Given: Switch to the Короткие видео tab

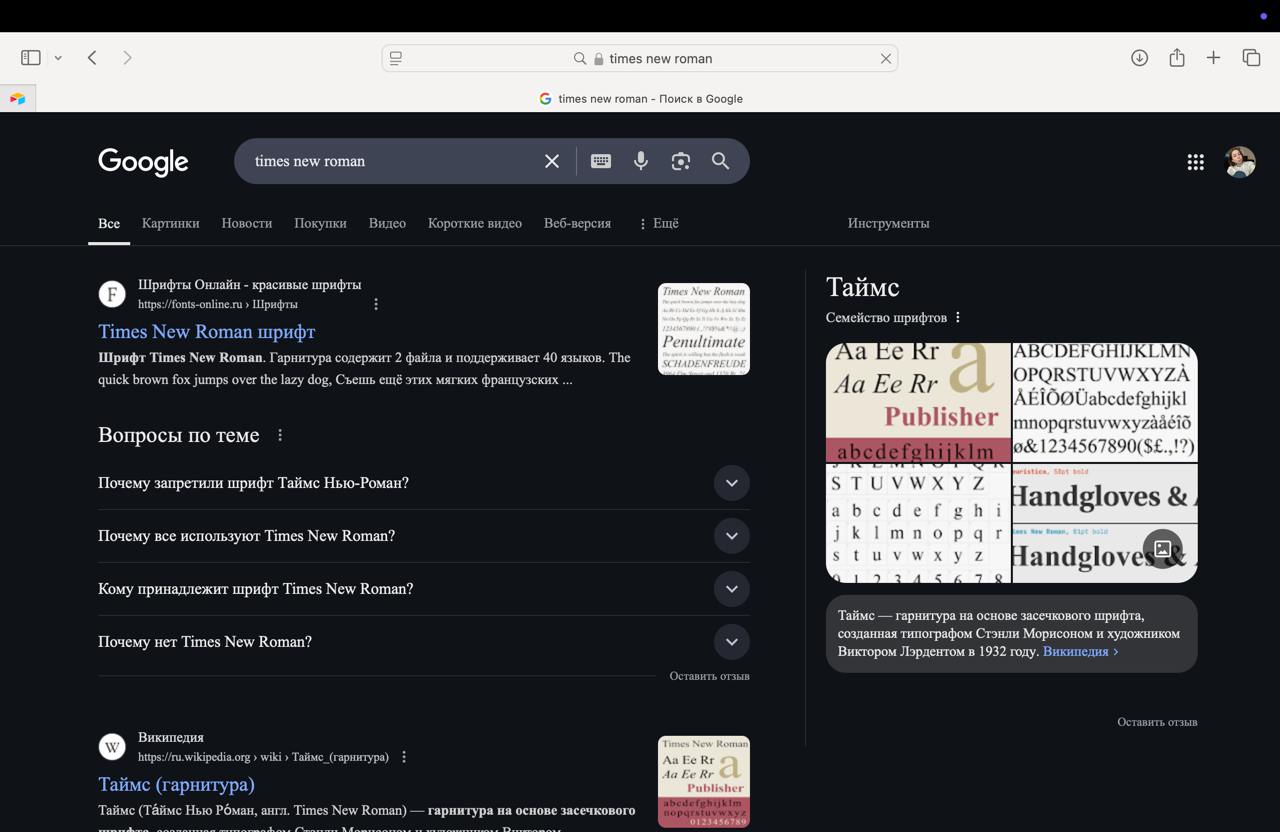Looking at the screenshot, I should 475,223.
